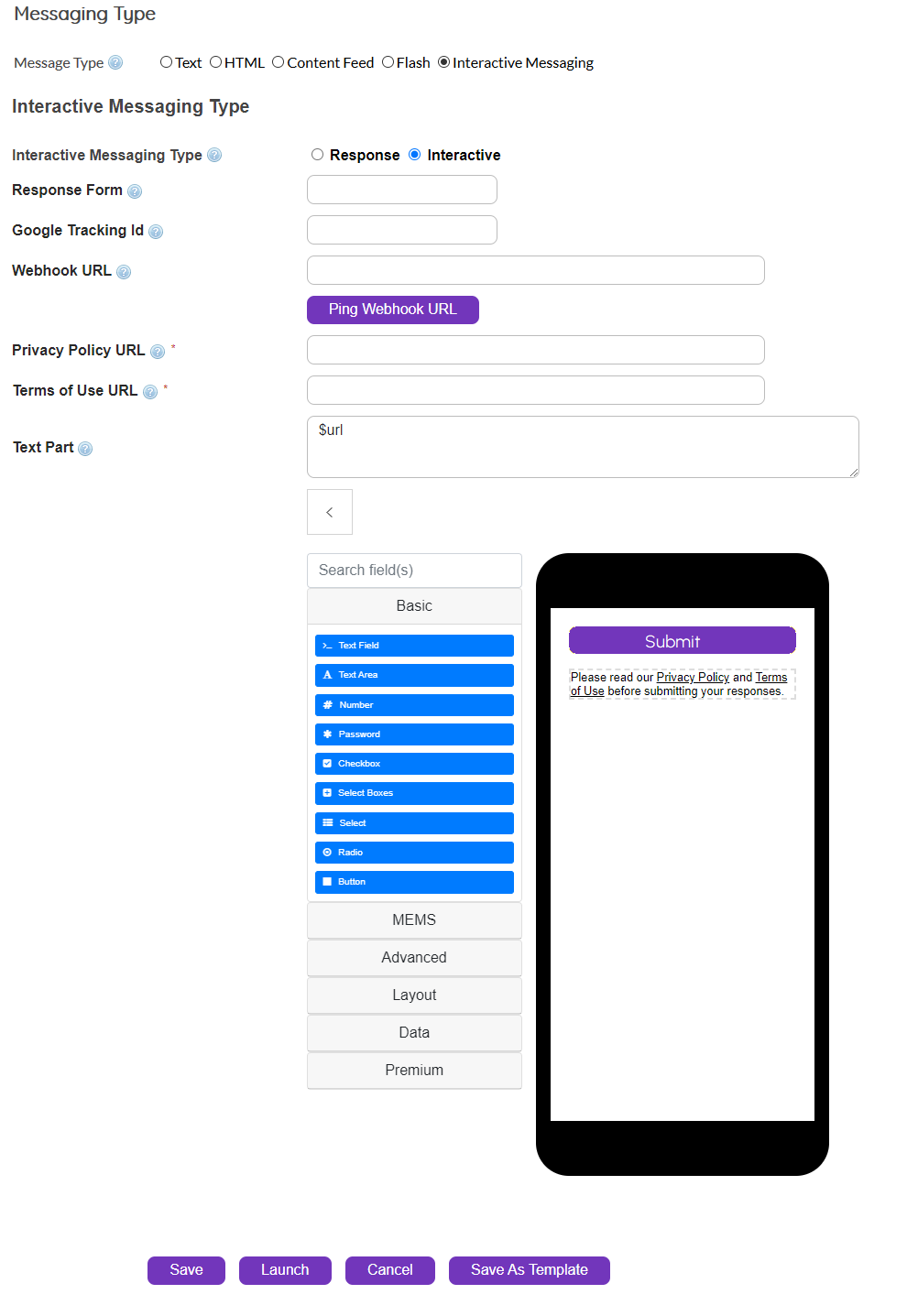Image resolution: width=918 pixels, height=1316 pixels.
Task: Select the Response messaging type
Action: pyautogui.click(x=317, y=154)
